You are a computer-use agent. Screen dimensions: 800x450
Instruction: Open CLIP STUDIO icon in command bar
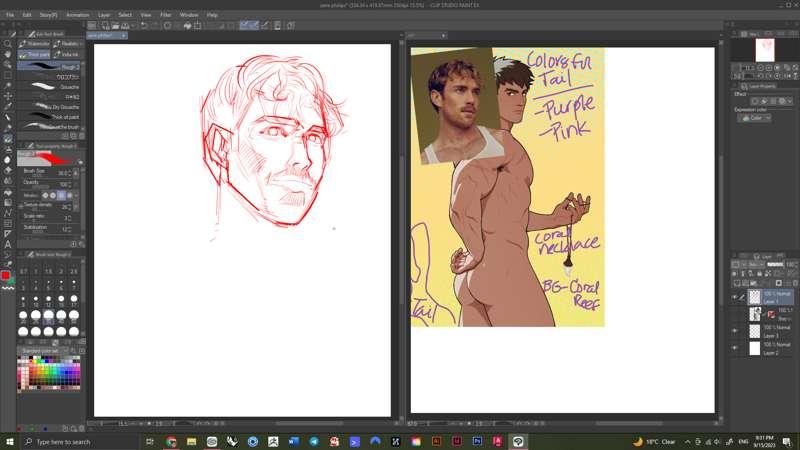pos(92,26)
